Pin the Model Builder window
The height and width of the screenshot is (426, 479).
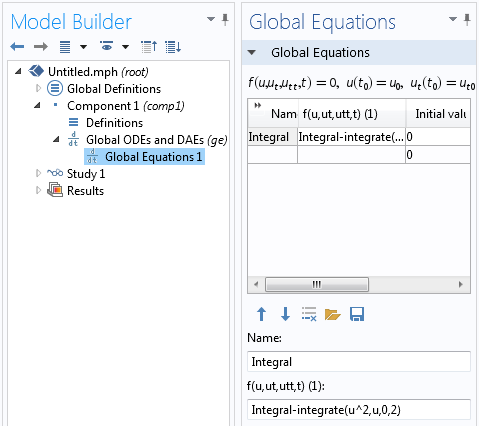click(x=225, y=19)
